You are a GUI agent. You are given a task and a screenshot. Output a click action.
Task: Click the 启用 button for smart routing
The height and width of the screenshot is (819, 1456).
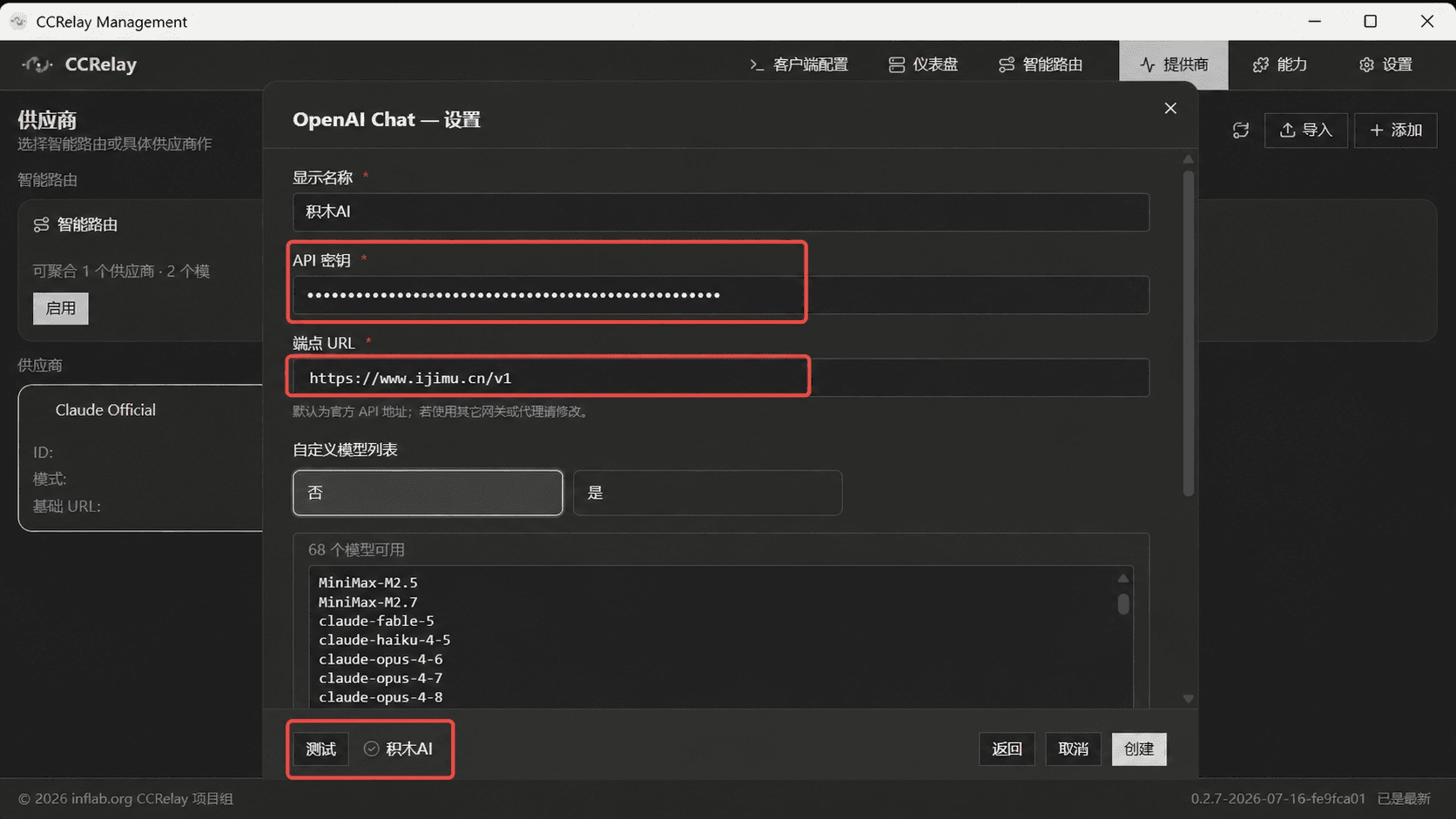pos(61,308)
